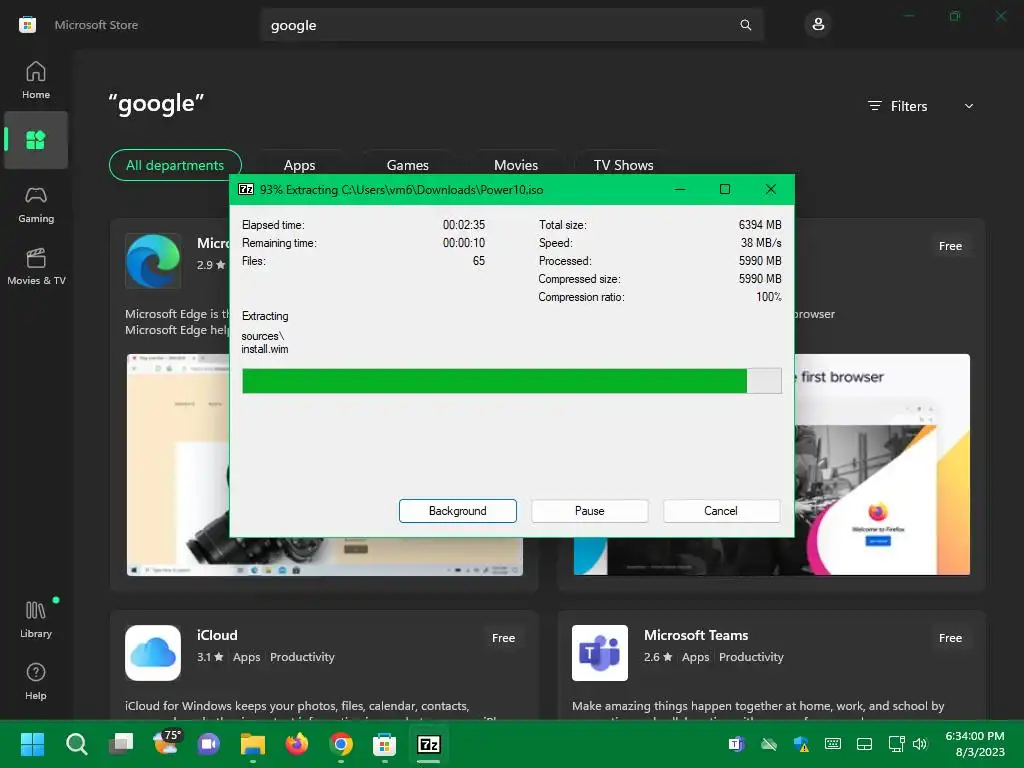Cancel the extraction

click(x=721, y=511)
